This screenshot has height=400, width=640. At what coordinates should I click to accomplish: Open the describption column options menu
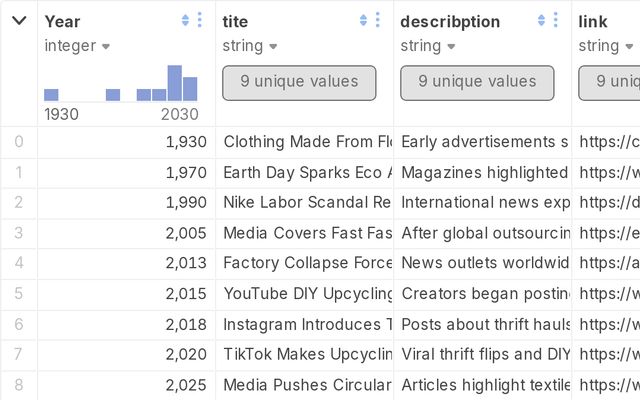point(556,20)
